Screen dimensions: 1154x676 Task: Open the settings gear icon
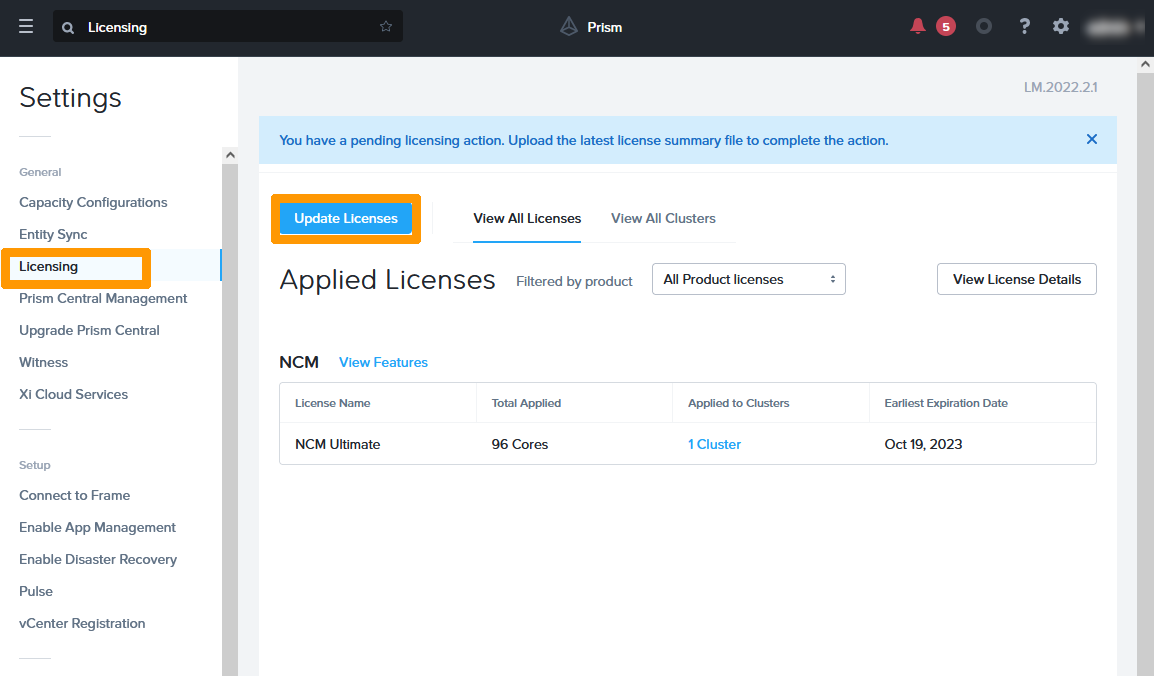coord(1060,27)
